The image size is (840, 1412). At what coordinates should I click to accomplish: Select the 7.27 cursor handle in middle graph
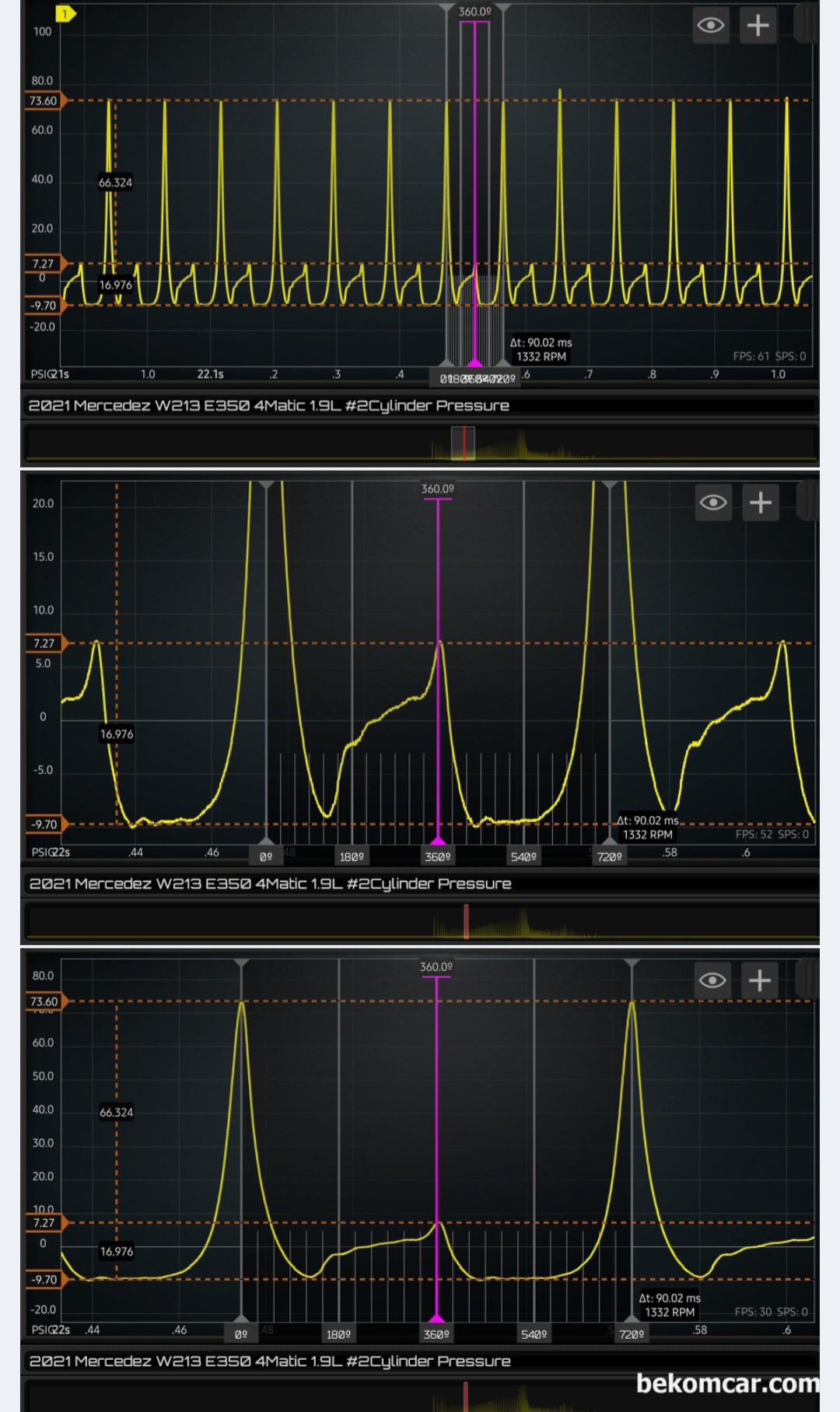(x=46, y=643)
